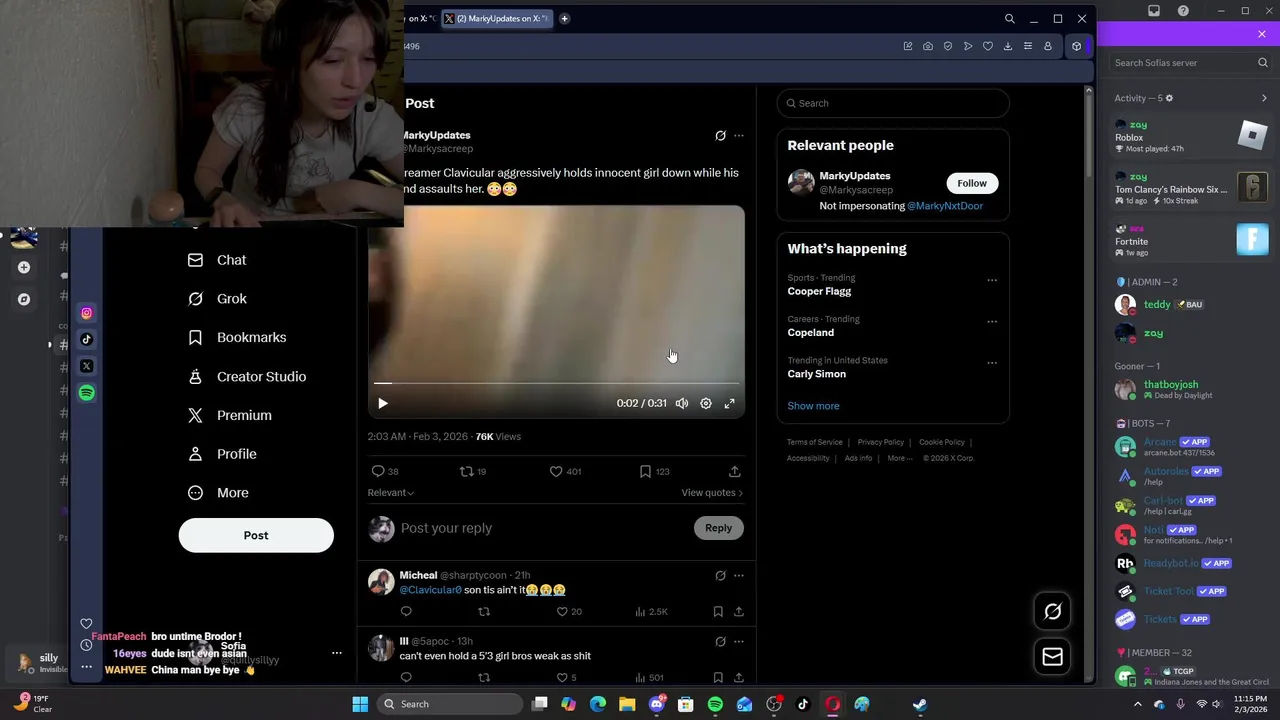
Task: Open TikTok in browser sidebar
Action: (x=87, y=340)
